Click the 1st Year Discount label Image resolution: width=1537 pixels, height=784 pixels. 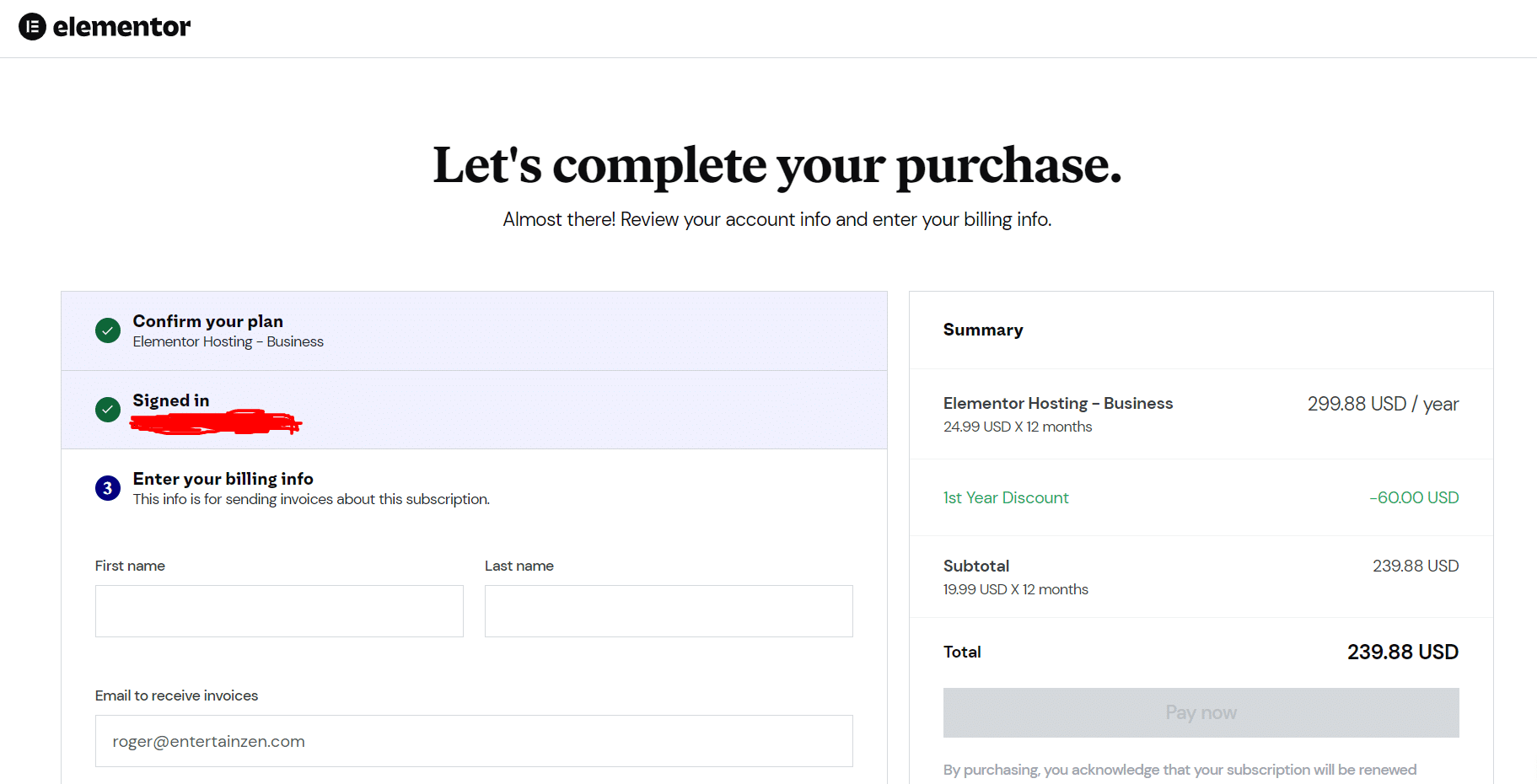tap(1006, 497)
